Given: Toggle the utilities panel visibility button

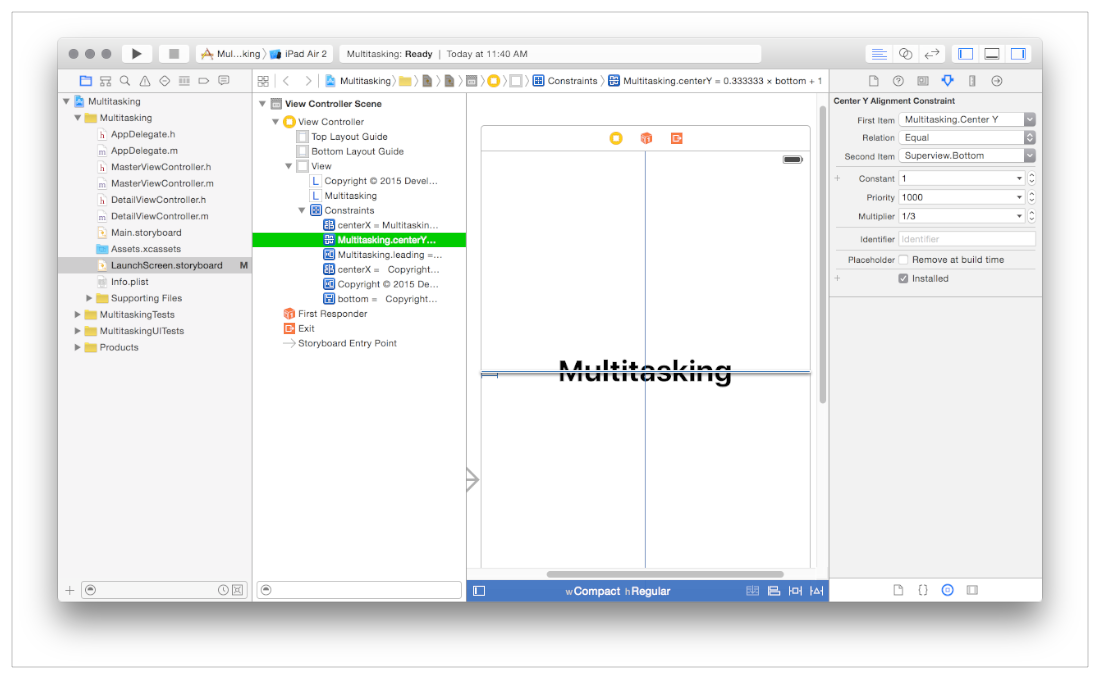Looking at the screenshot, I should tap(1019, 53).
